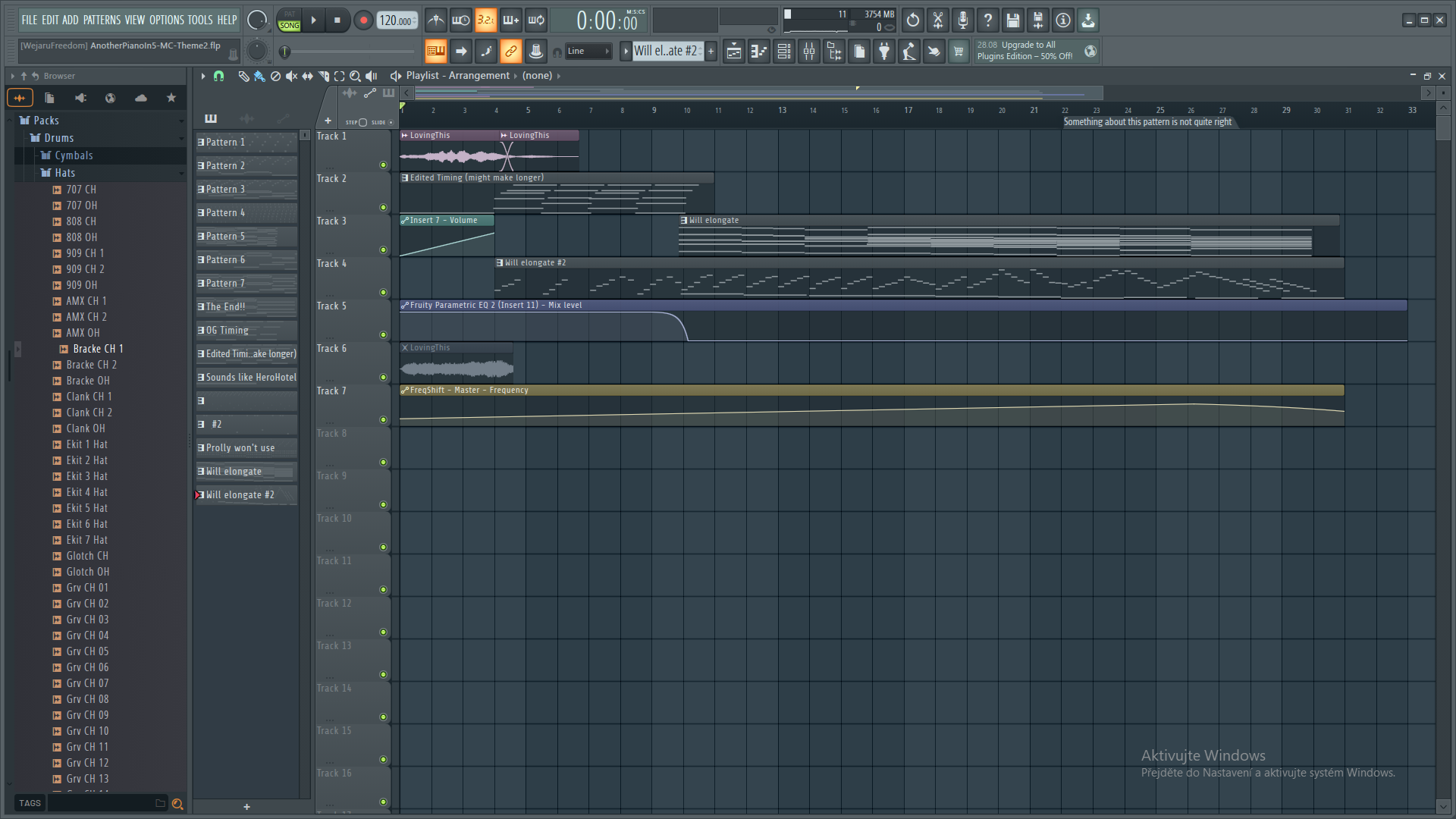Stop playback with the stop button
1456x819 pixels.
(x=337, y=20)
